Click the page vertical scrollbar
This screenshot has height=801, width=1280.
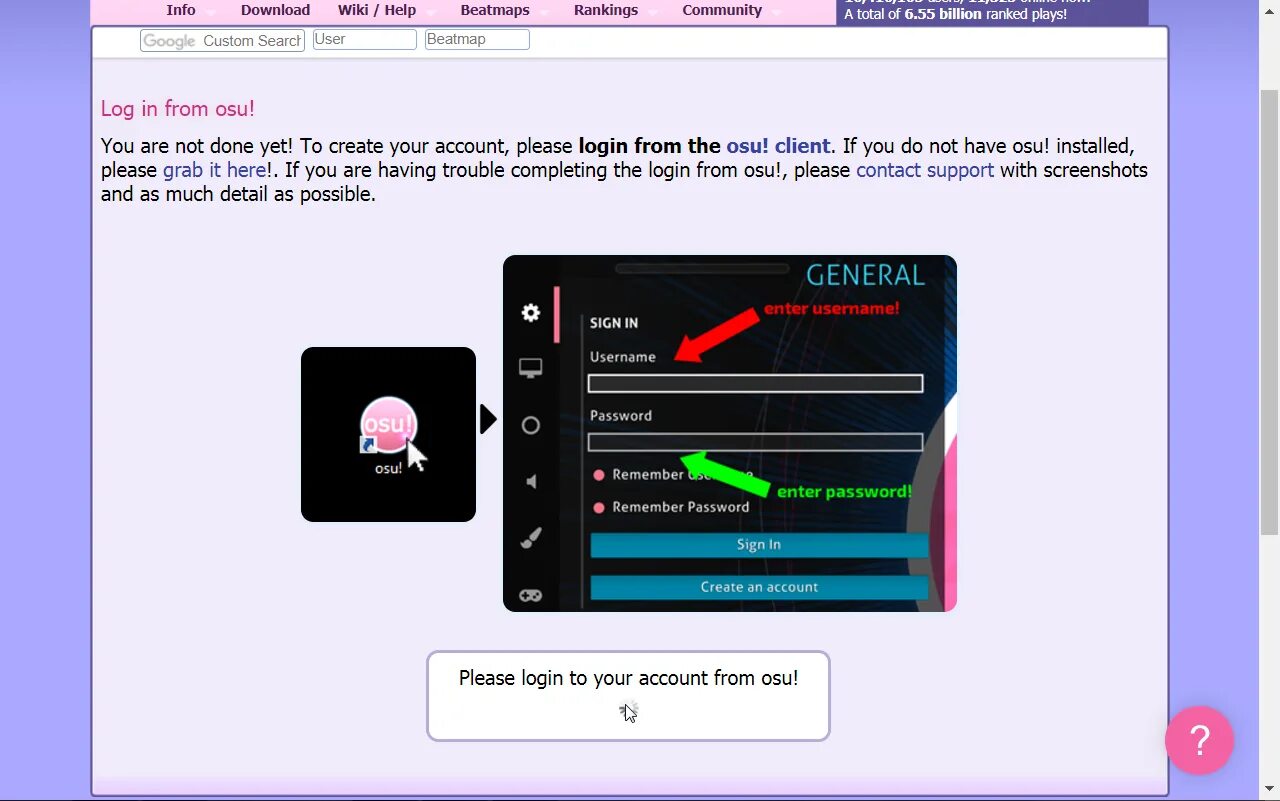point(1269,310)
